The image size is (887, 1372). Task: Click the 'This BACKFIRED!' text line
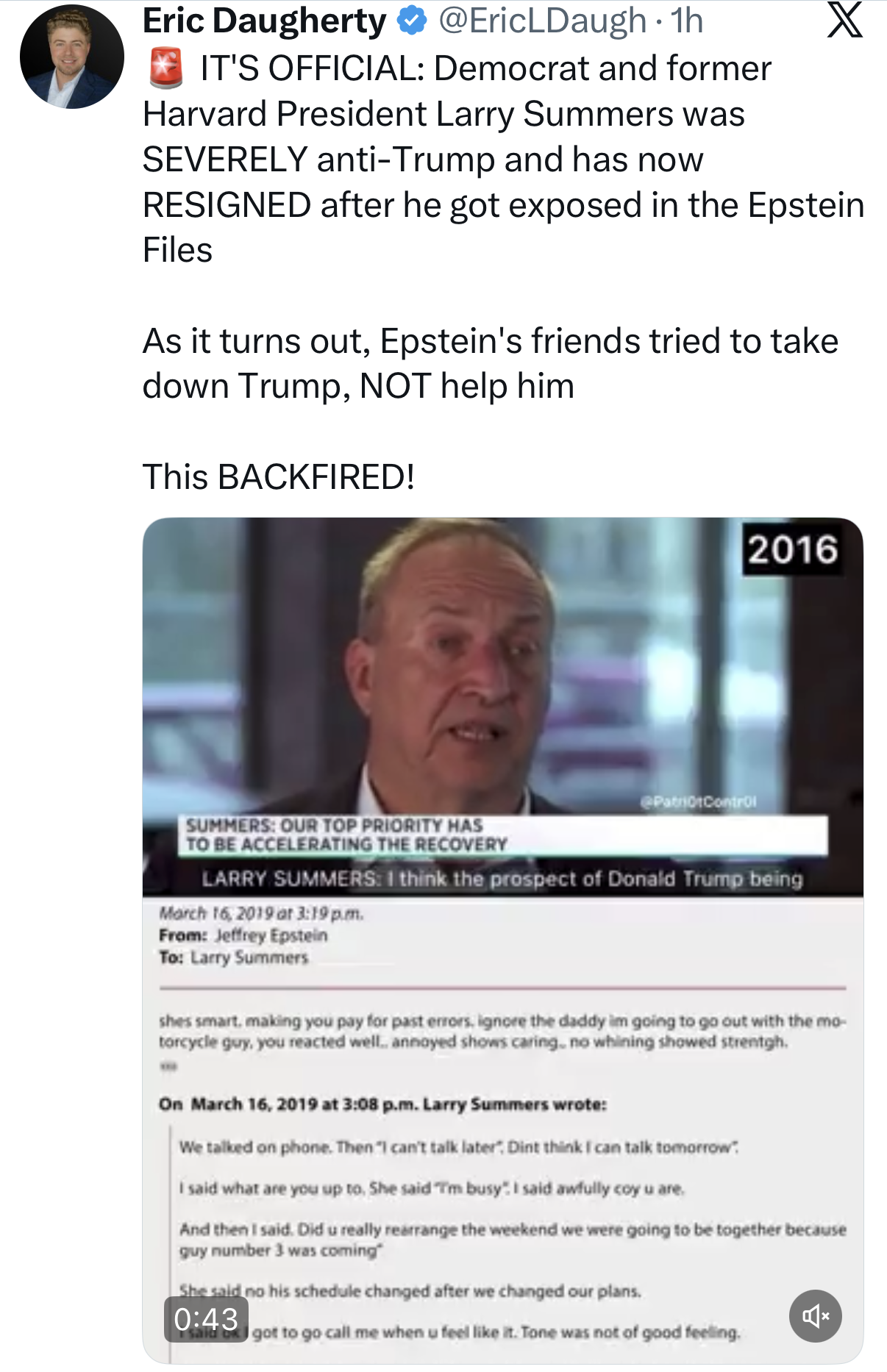[x=279, y=476]
